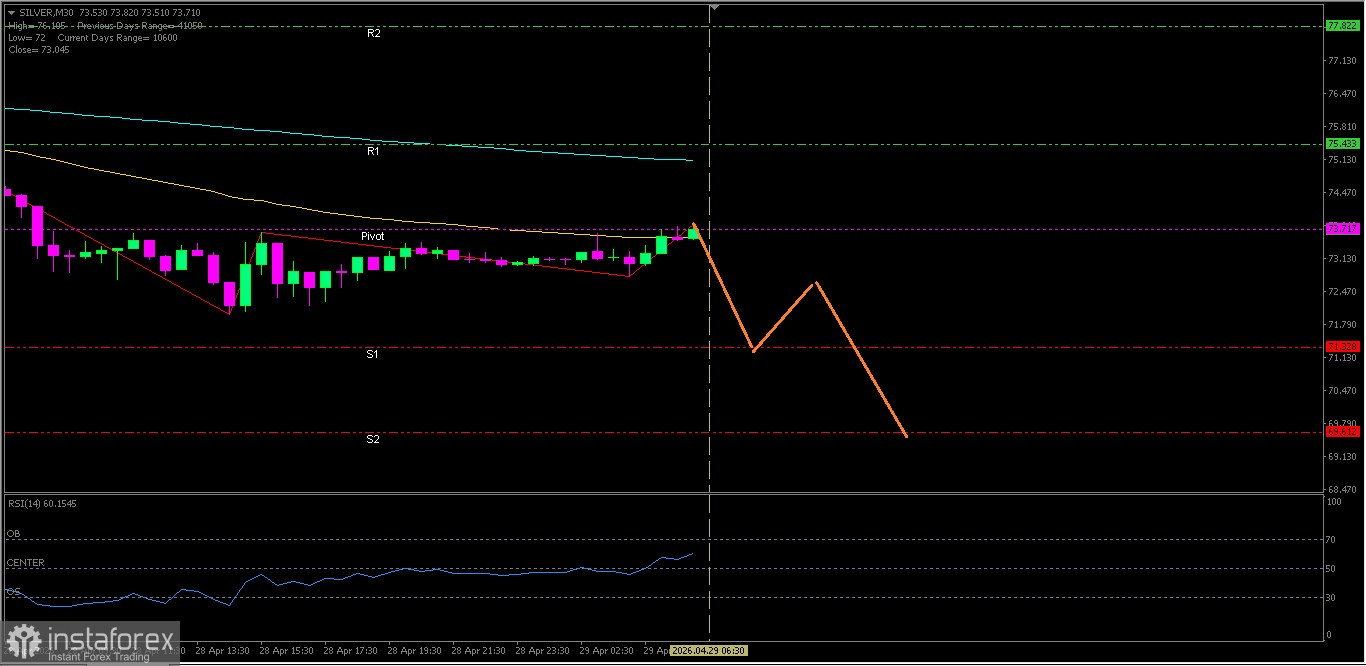Click the R2 resistance label

[373, 33]
